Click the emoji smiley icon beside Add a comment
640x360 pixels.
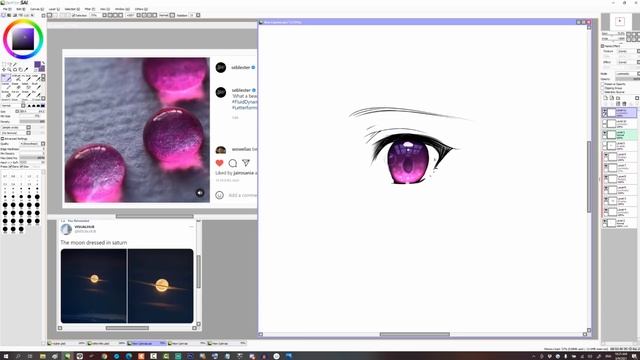click(x=220, y=195)
